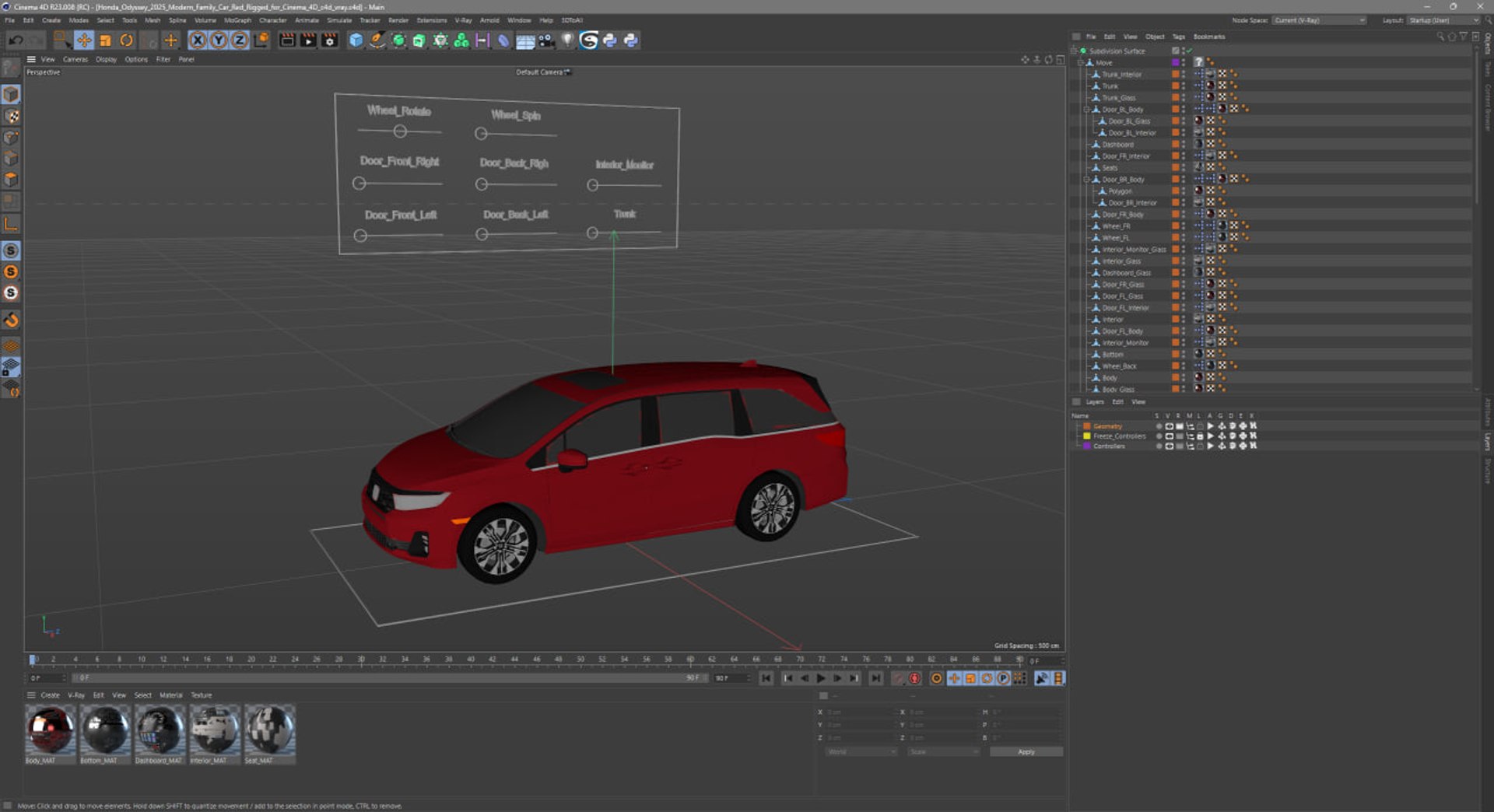The width and height of the screenshot is (1494, 812).
Task: Select the Body_MAT material thumbnail
Action: point(51,730)
